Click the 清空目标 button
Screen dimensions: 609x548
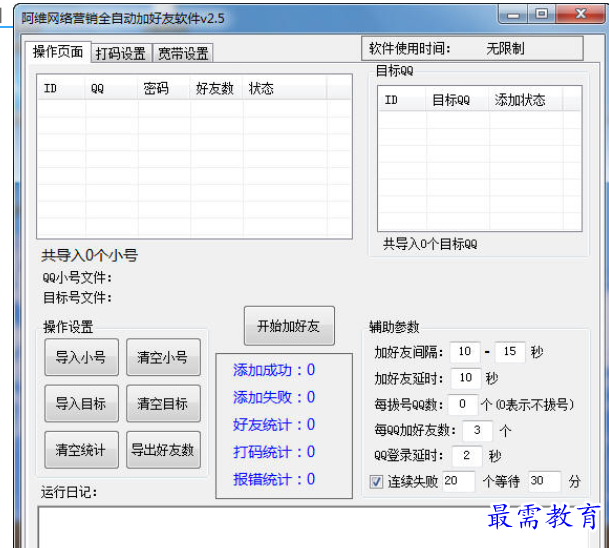pyautogui.click(x=163, y=404)
